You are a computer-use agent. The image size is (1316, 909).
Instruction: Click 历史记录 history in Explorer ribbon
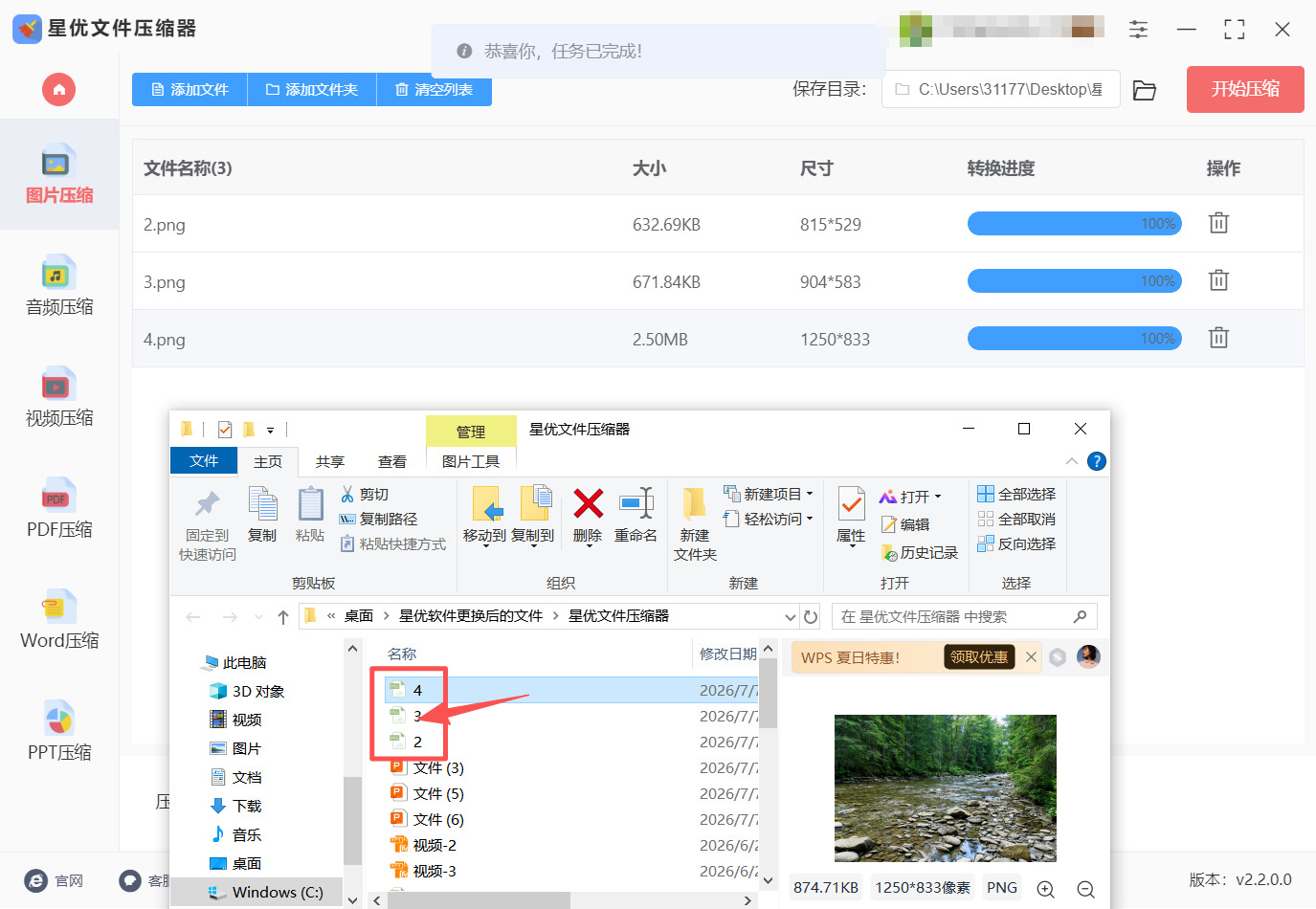[x=920, y=553]
